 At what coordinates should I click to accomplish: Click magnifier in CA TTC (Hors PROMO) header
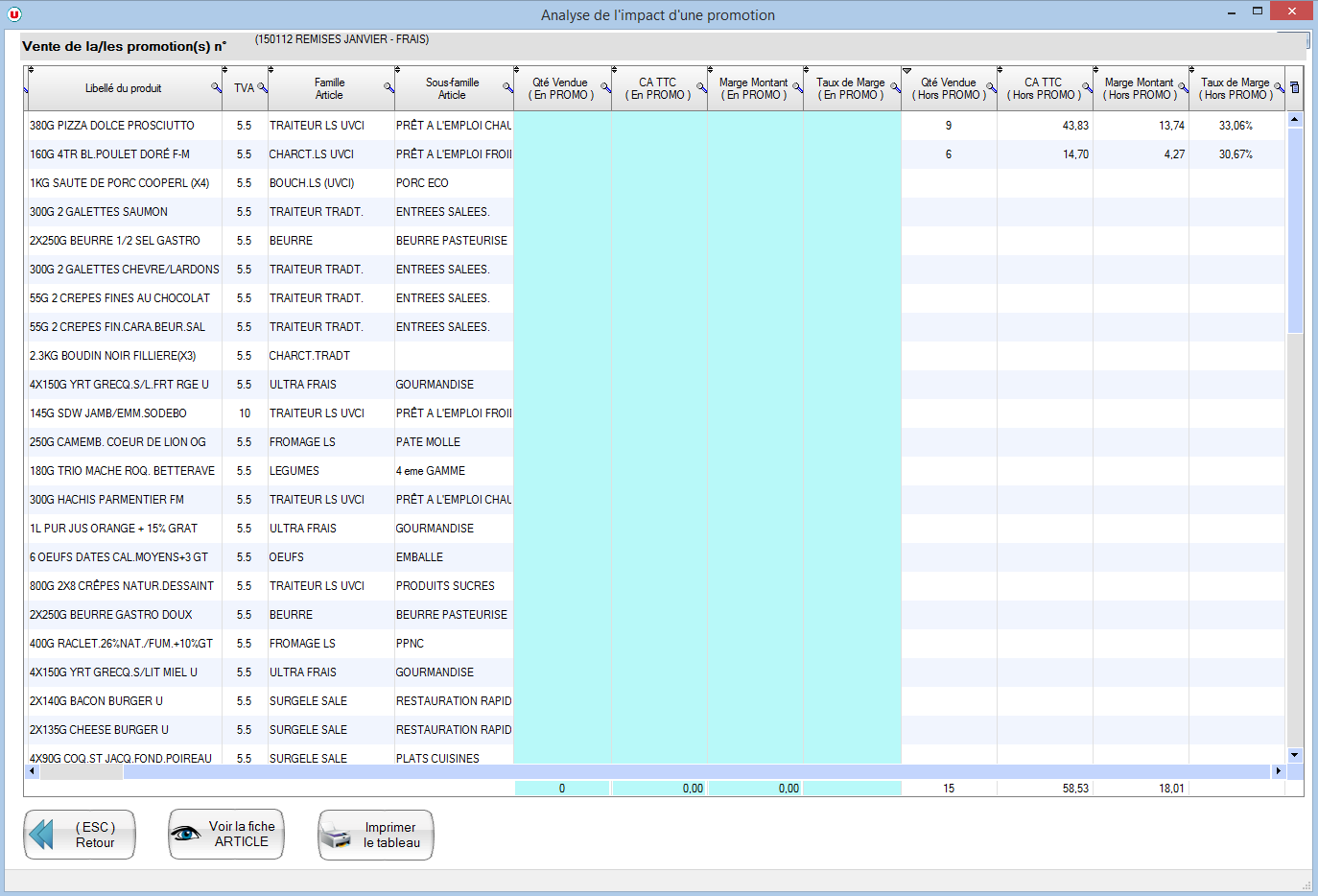point(1087,88)
